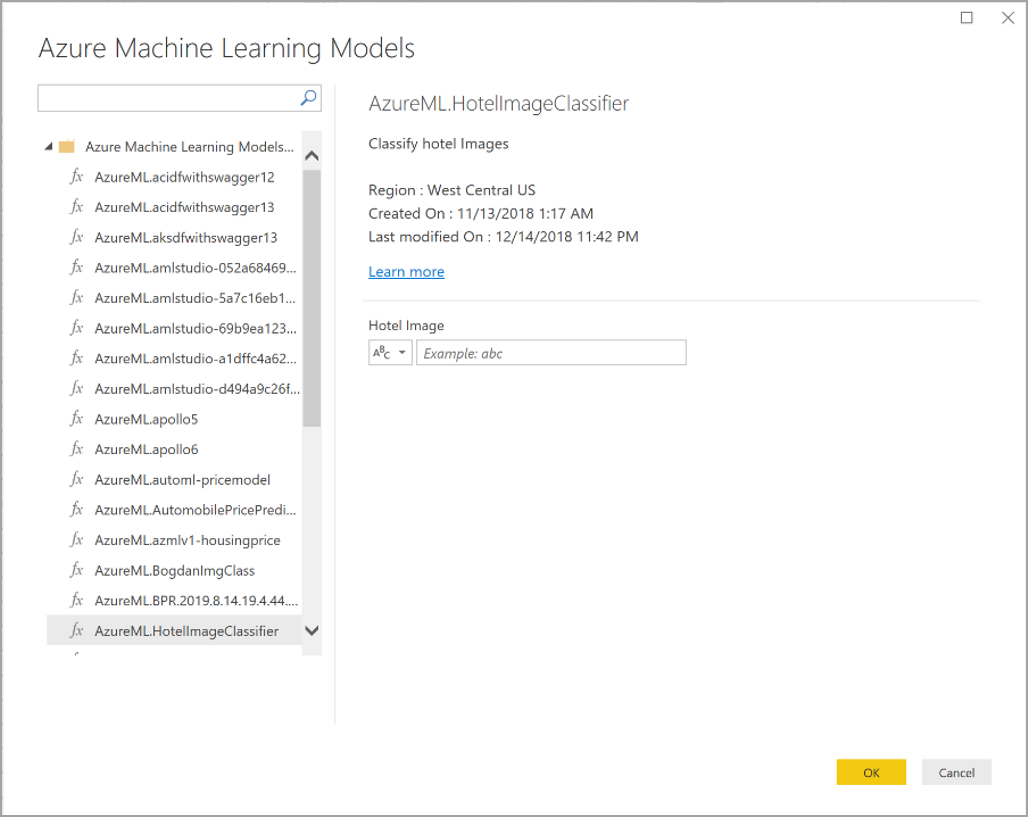This screenshot has height=817, width=1028.
Task: Click fx icon beside AzureML.amlstudio-5a7c16eb1
Action: coord(77,297)
